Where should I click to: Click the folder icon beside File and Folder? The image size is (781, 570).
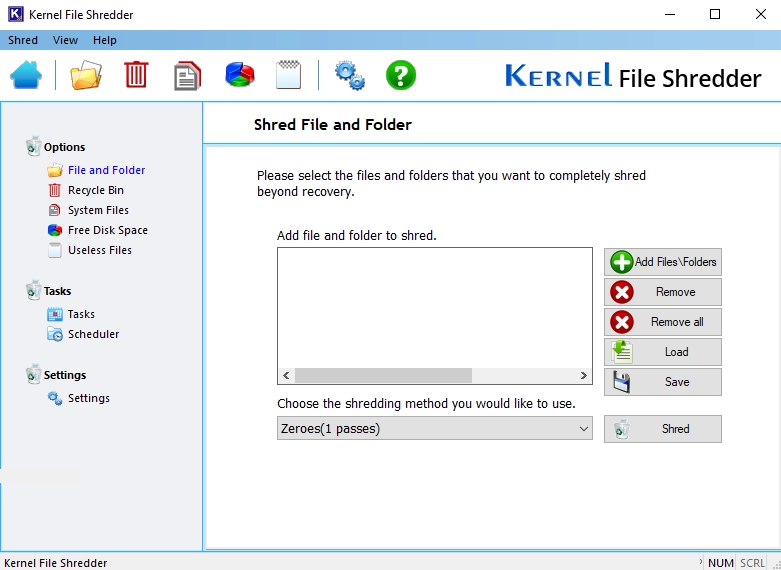point(55,170)
